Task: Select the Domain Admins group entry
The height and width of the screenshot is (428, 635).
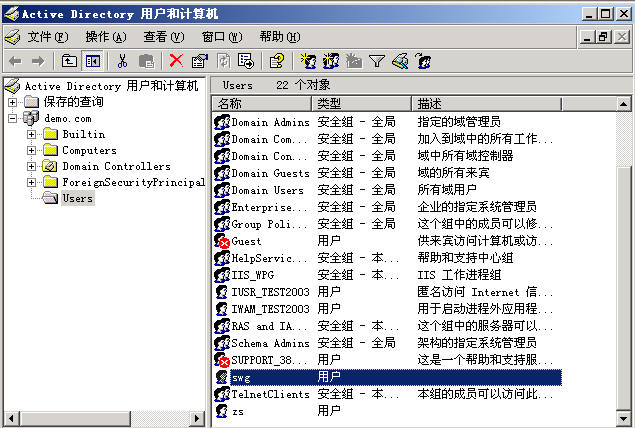Action: pos(269,122)
